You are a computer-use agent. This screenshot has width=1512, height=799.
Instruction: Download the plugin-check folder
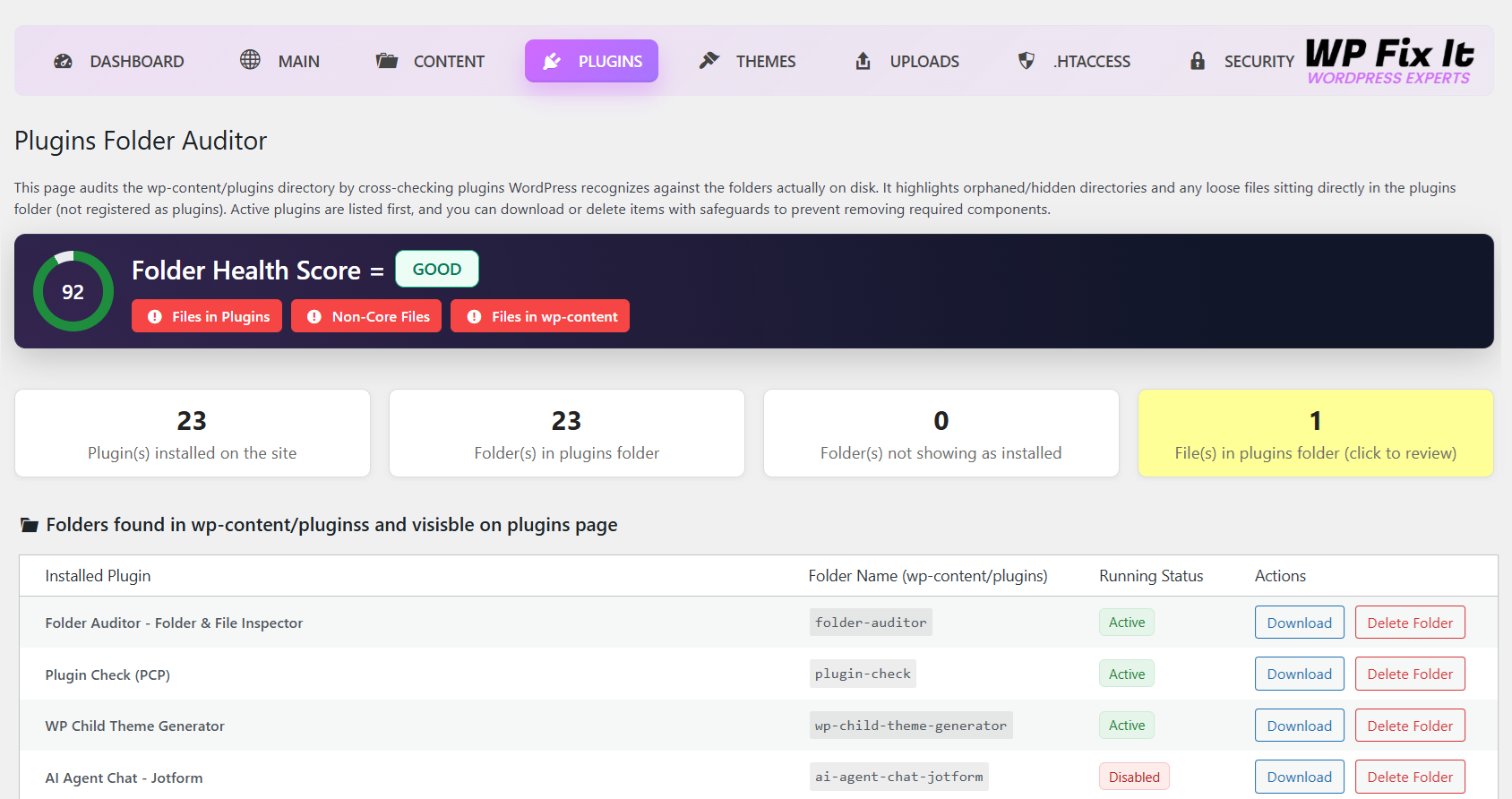[x=1300, y=674]
